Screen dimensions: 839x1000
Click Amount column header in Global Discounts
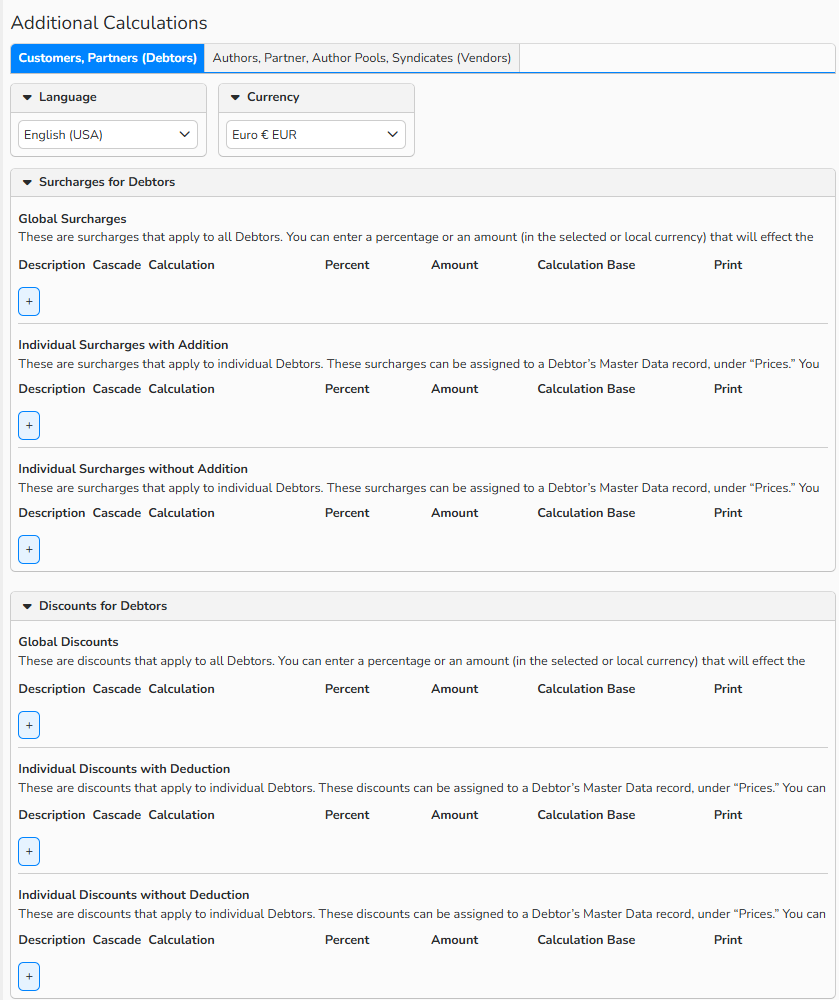click(x=454, y=689)
